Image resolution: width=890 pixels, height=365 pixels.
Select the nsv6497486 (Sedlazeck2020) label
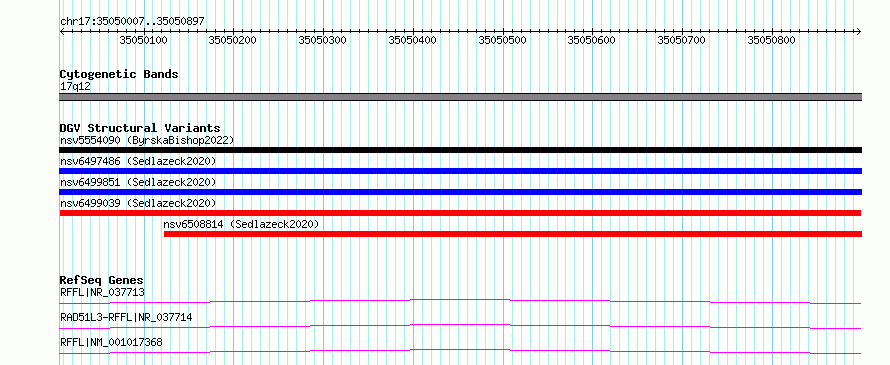click(x=138, y=161)
